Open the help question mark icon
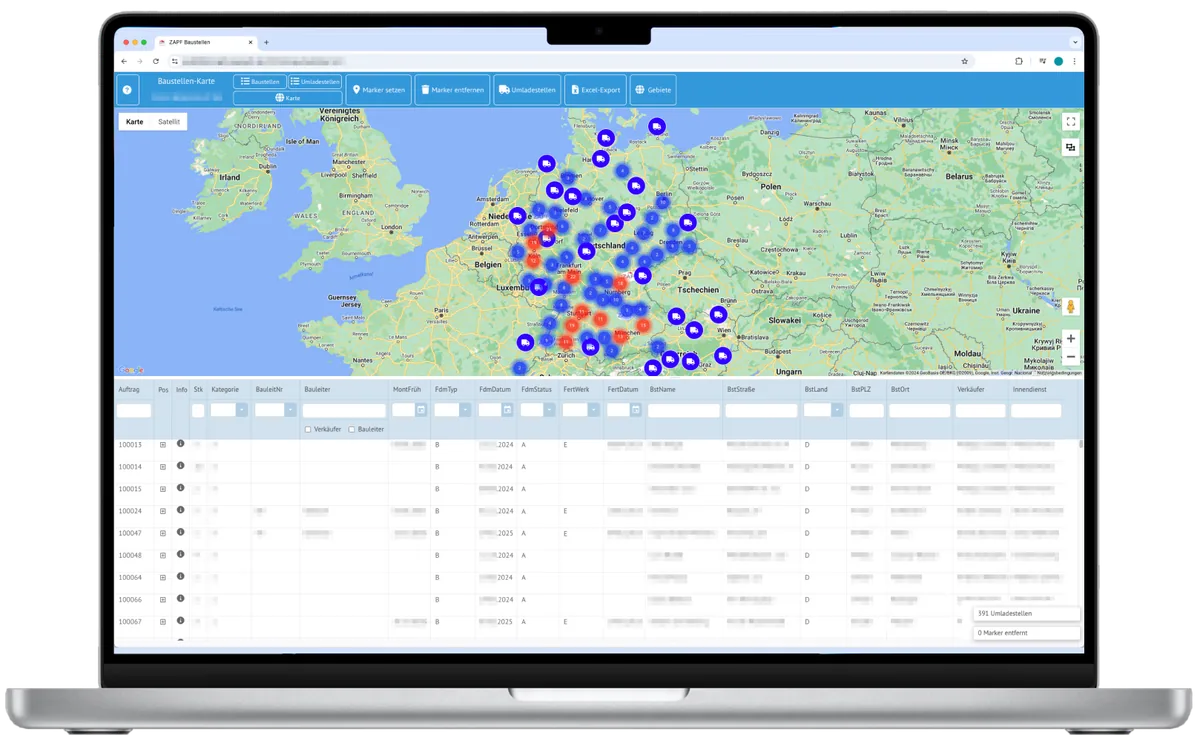Screen dimensions: 1200x747 click(127, 90)
